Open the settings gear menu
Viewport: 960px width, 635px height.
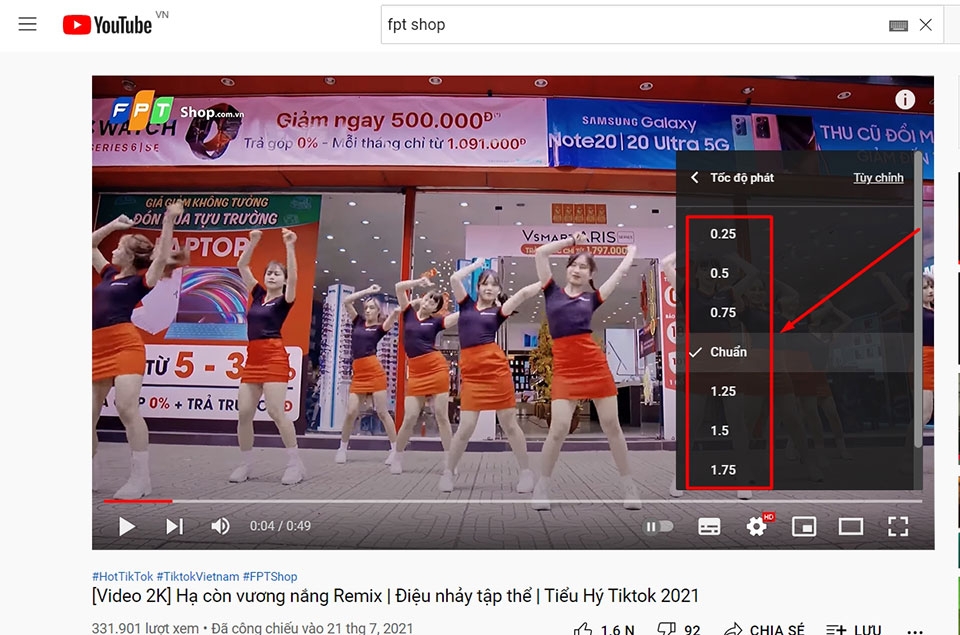[x=757, y=526]
